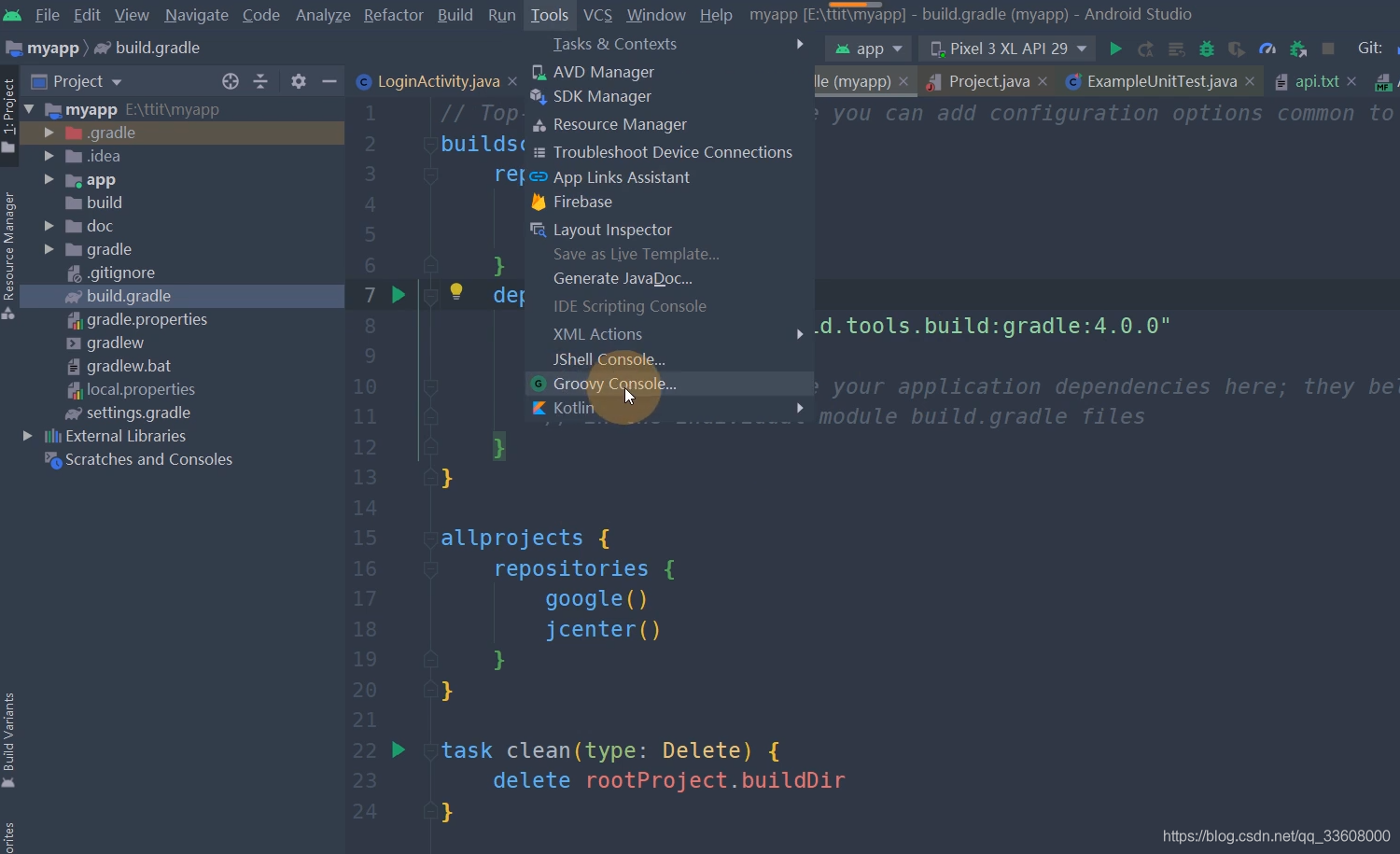1400x854 pixels.
Task: Close the LoginActivity.java tab
Action: click(x=512, y=81)
